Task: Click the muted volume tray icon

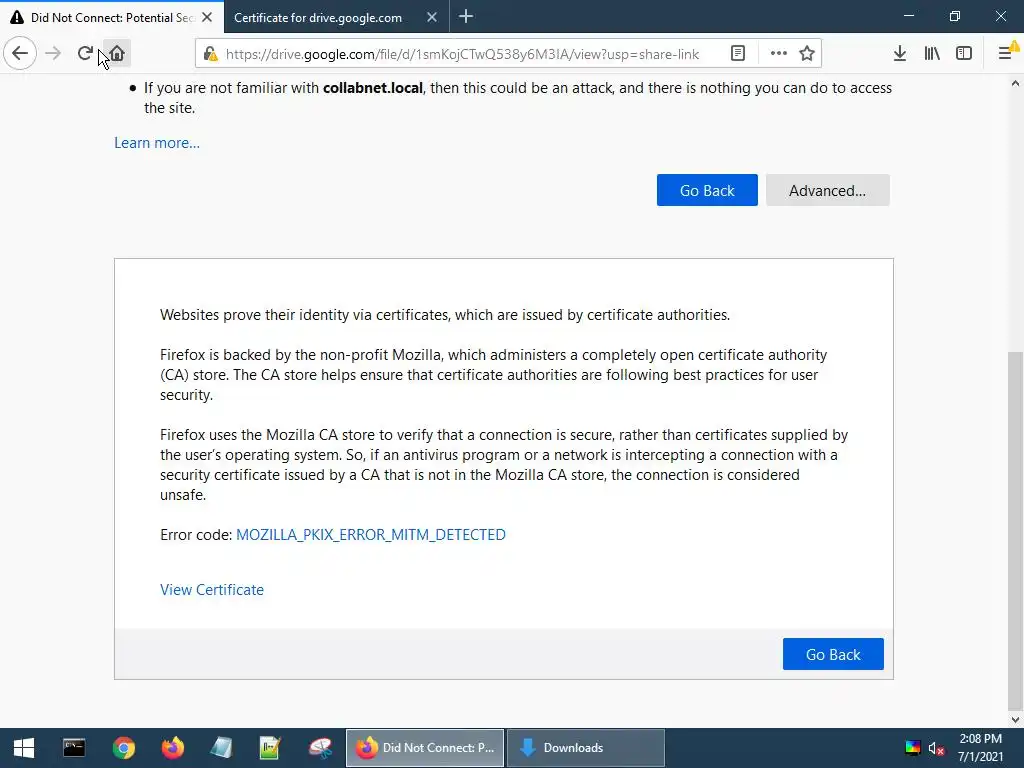Action: click(936, 748)
